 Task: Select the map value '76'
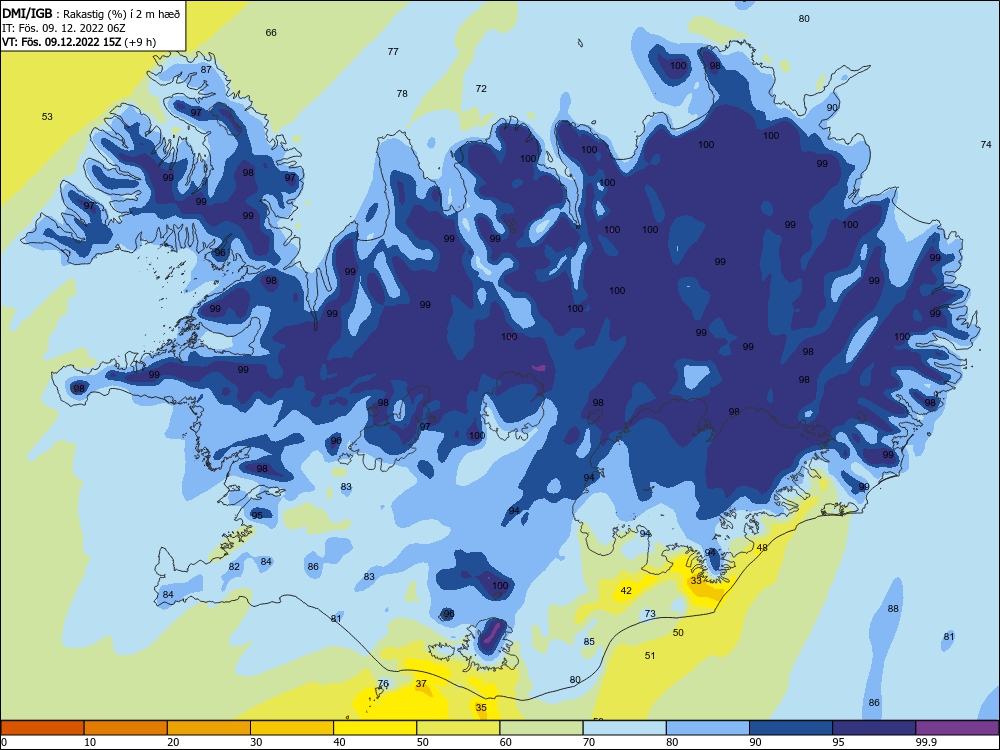(383, 684)
